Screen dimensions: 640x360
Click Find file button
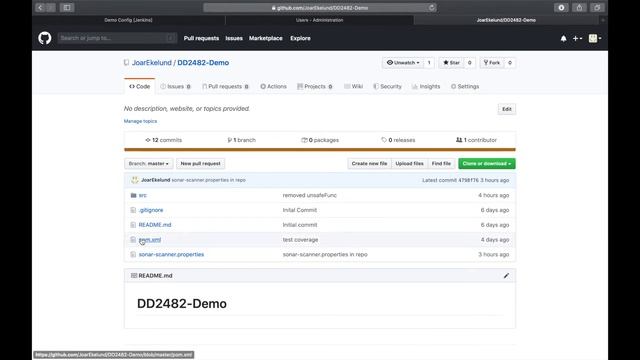click(x=441, y=164)
